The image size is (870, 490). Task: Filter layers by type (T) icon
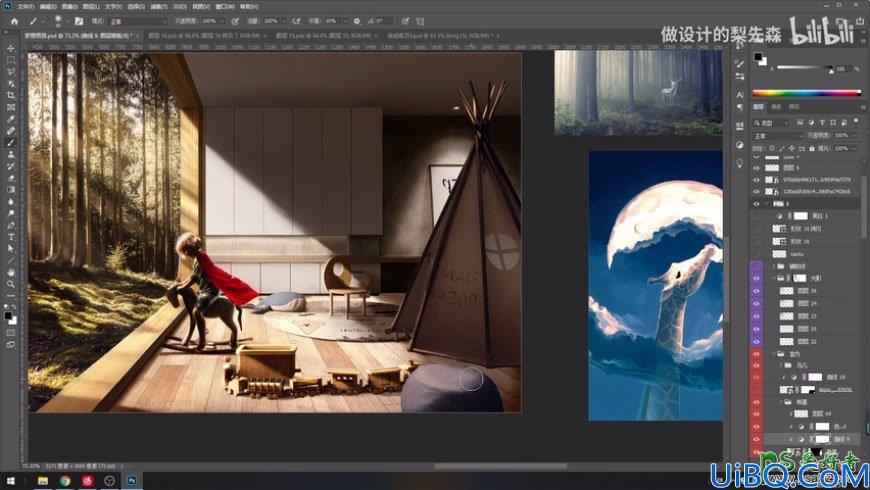click(822, 122)
